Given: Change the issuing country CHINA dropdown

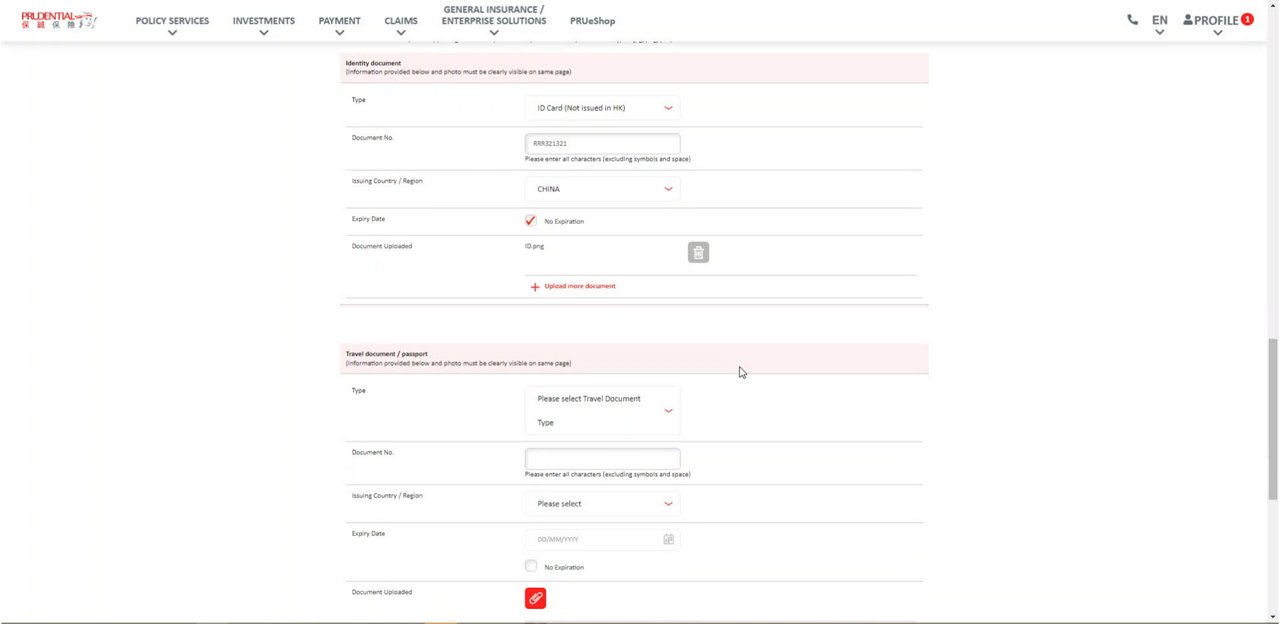Looking at the screenshot, I should (602, 189).
